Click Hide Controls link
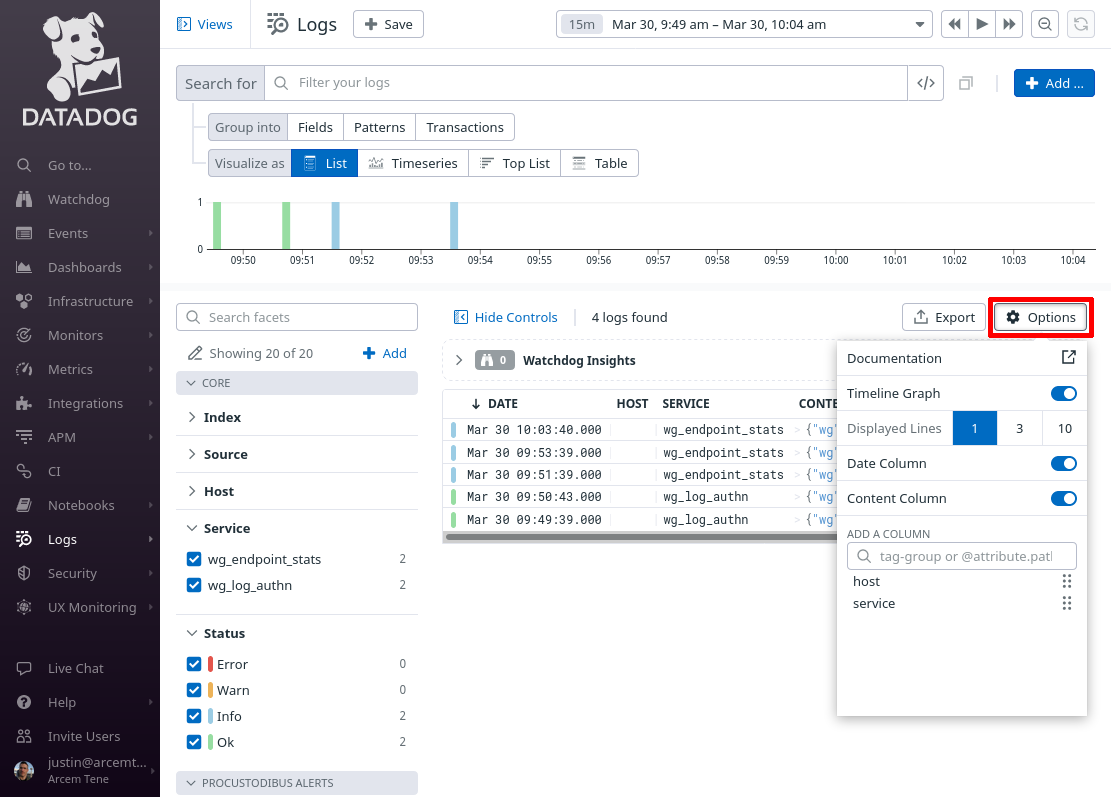 pyautogui.click(x=506, y=317)
